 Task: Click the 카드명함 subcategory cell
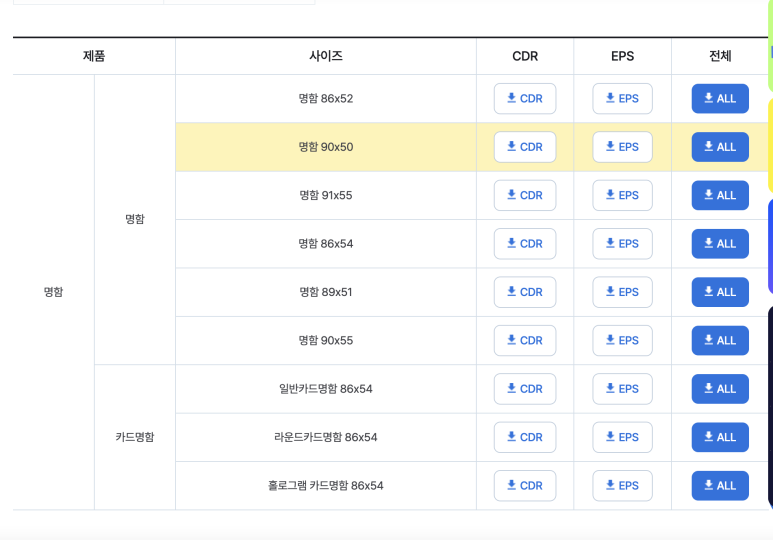pyautogui.click(x=135, y=437)
